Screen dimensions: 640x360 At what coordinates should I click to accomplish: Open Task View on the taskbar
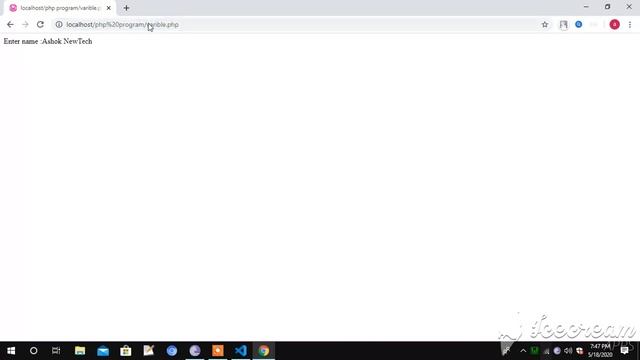pyautogui.click(x=56, y=351)
